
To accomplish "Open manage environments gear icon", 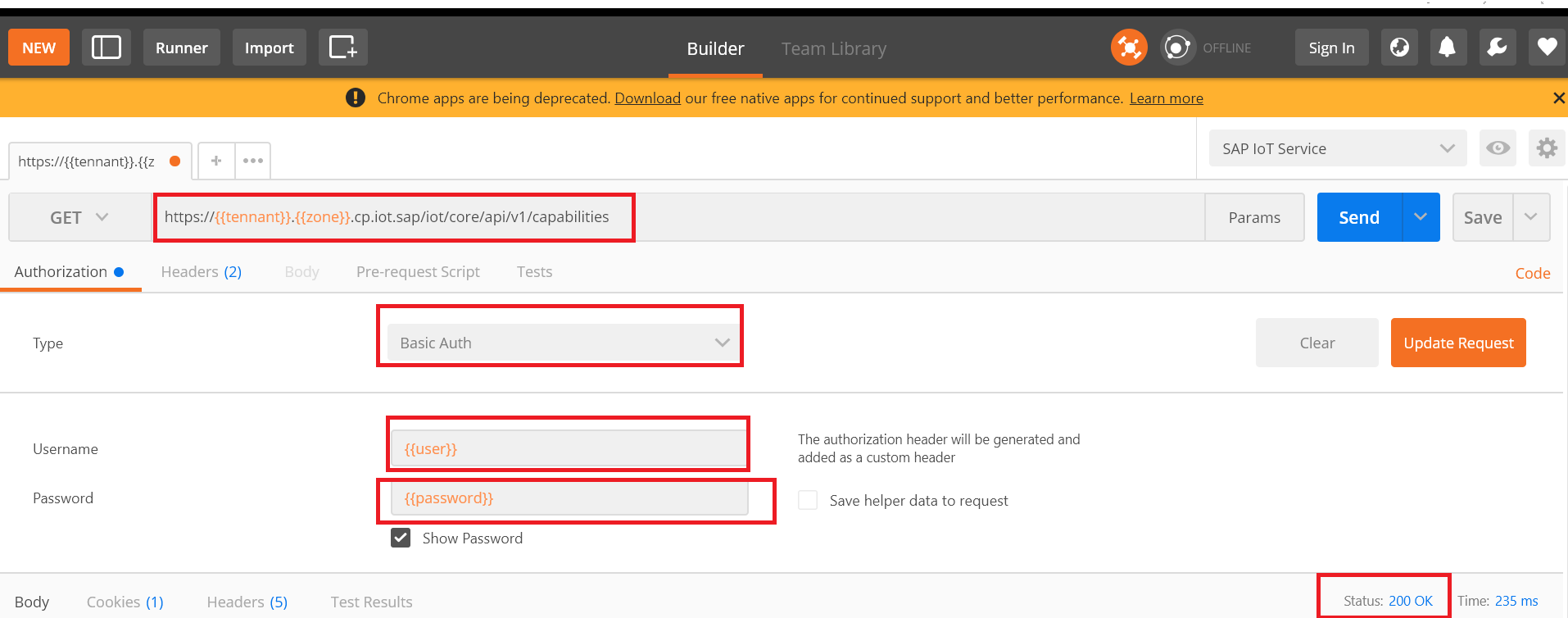I will [1546, 148].
